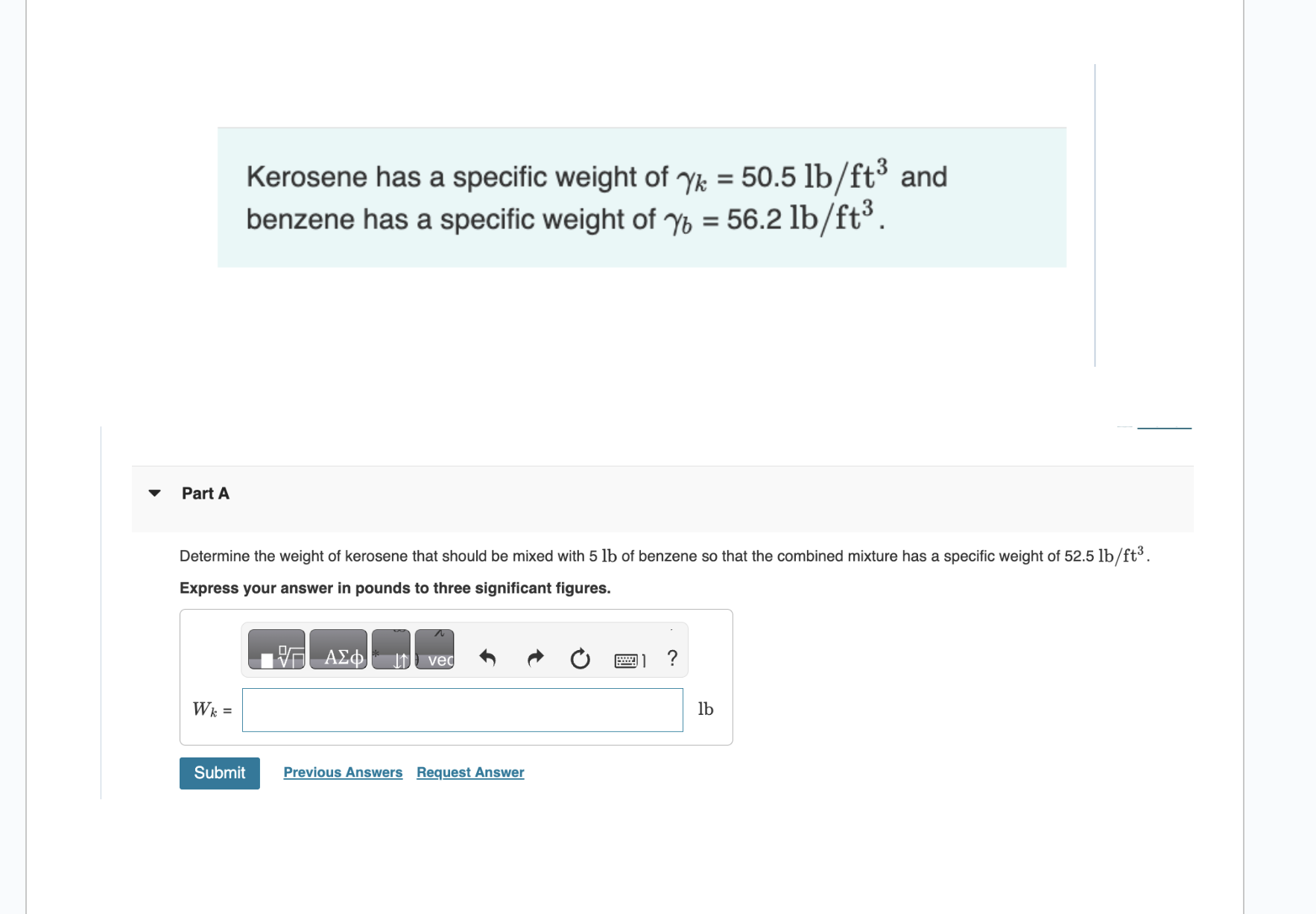Viewport: 1316px width, 914px height.
Task: Undo the last answer entry
Action: [488, 658]
